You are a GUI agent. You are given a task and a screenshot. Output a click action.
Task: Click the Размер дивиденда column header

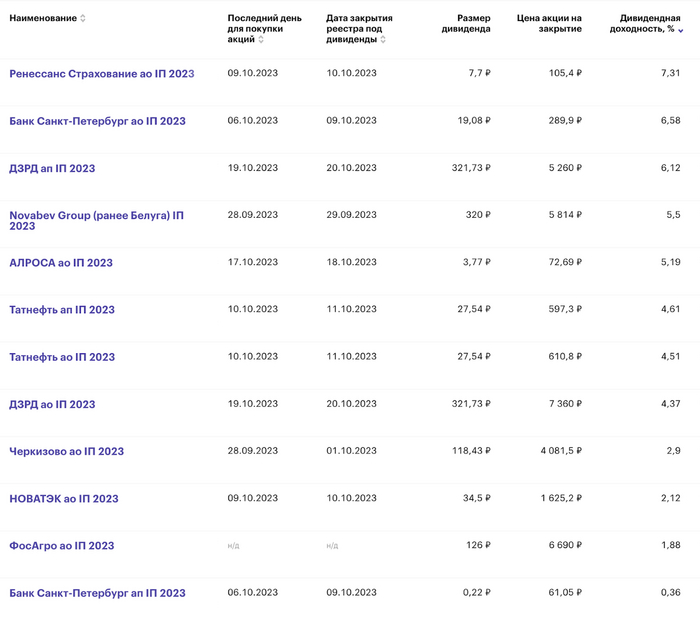tap(465, 24)
